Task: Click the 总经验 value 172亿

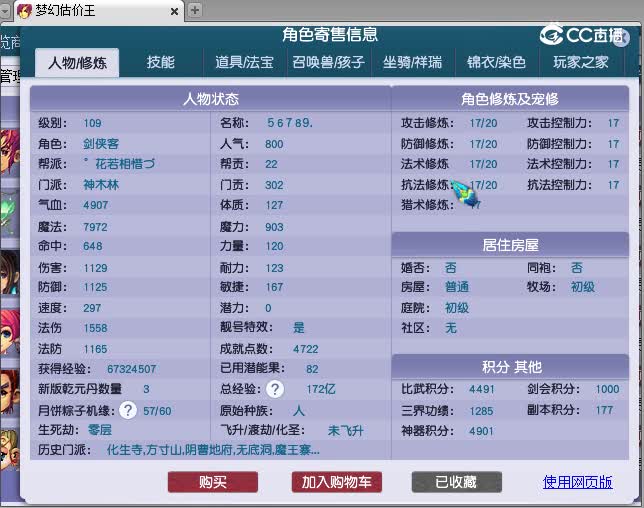Action: click(321, 389)
